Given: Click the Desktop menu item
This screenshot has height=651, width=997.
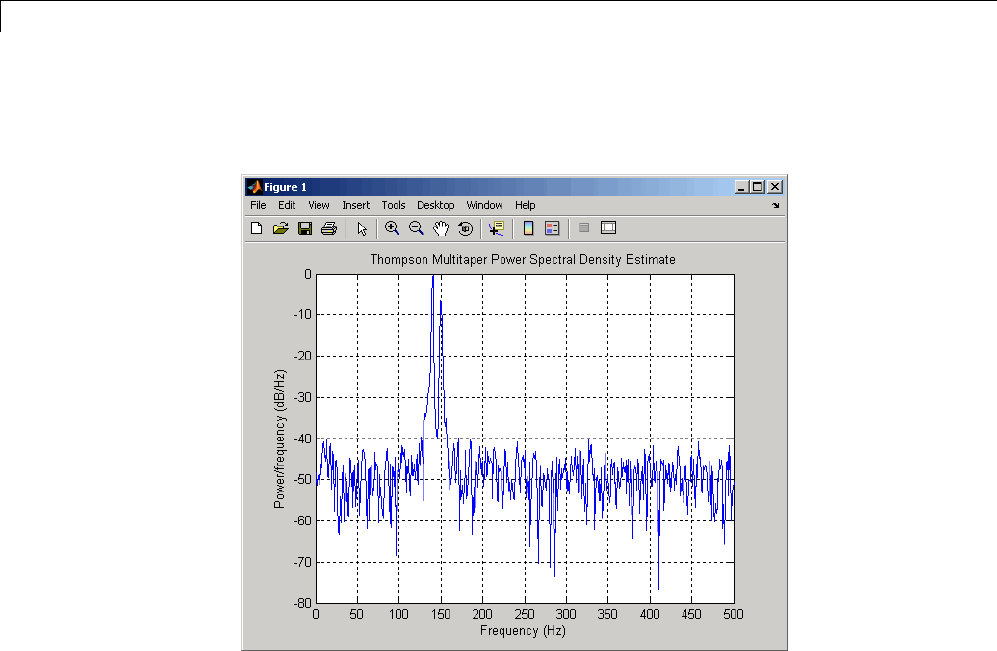Looking at the screenshot, I should (x=435, y=205).
